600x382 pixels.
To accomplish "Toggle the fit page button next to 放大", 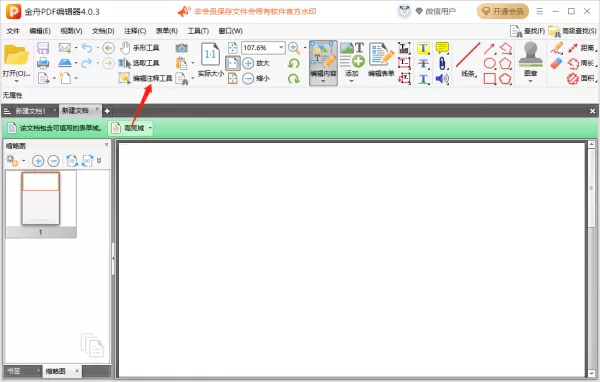I will [232, 63].
